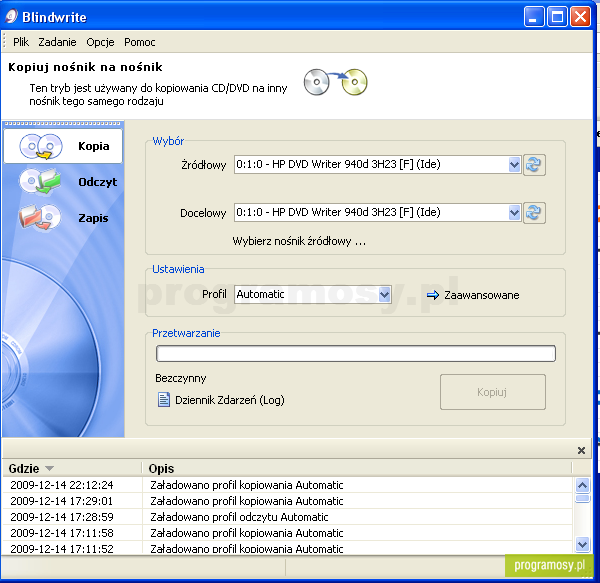Click the Opis column header
The width and height of the screenshot is (600, 583).
[x=161, y=468]
